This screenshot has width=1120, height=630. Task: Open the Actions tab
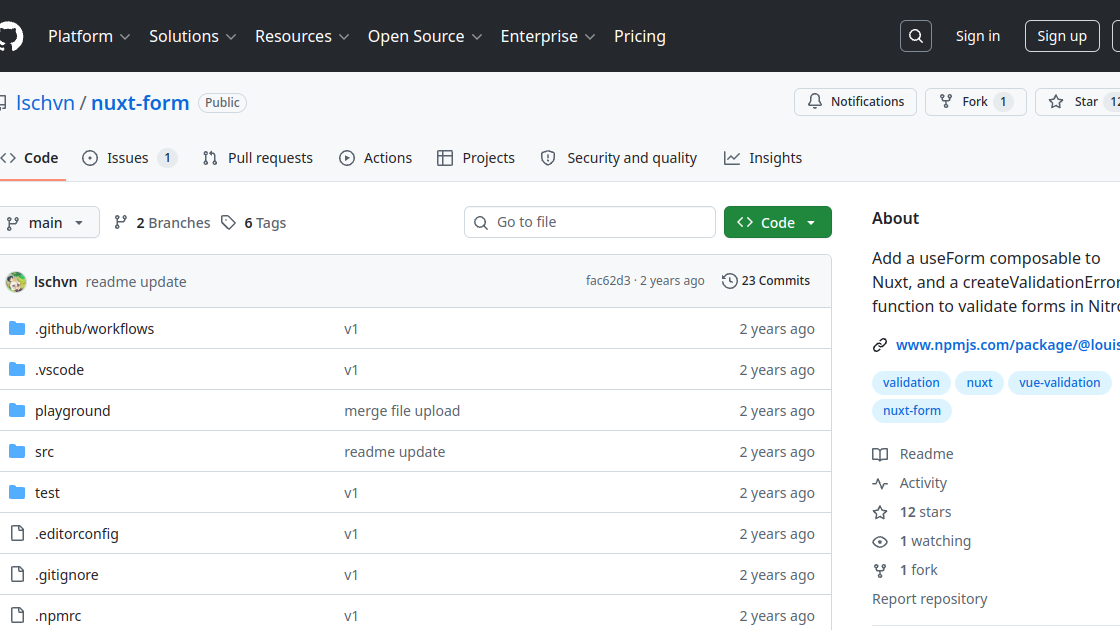(x=376, y=158)
